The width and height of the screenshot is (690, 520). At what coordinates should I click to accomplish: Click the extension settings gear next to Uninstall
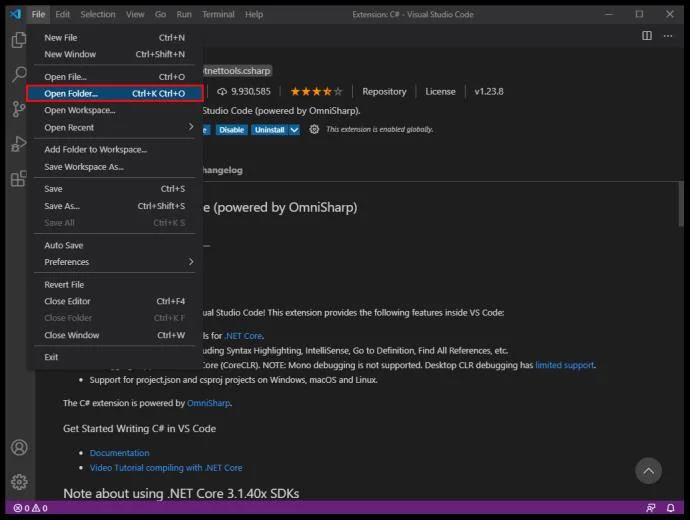(314, 129)
